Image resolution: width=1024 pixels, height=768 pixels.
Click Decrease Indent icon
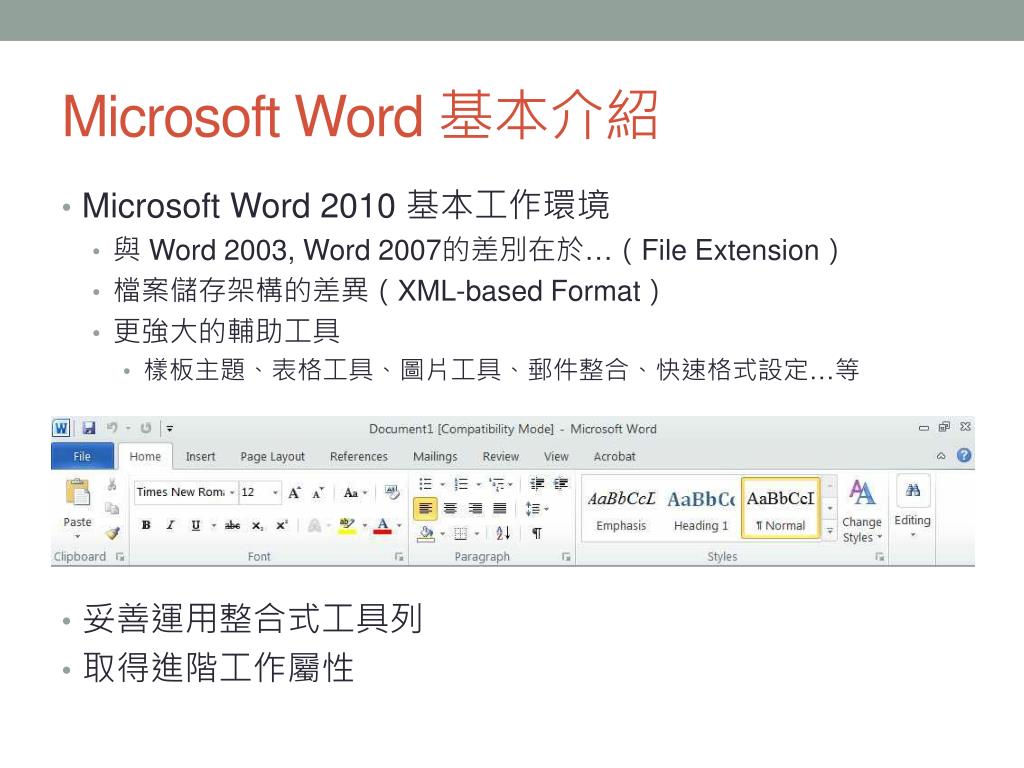[537, 484]
